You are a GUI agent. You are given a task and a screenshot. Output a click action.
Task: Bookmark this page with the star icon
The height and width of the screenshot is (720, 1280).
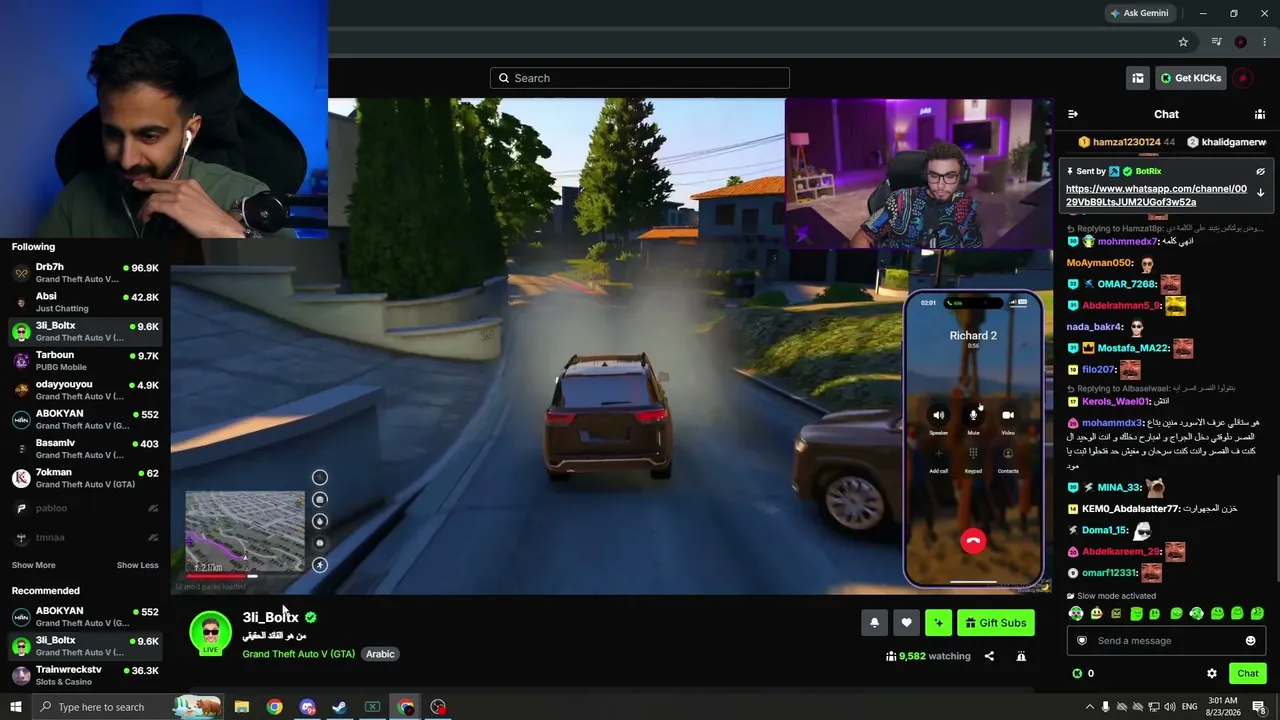1183,42
